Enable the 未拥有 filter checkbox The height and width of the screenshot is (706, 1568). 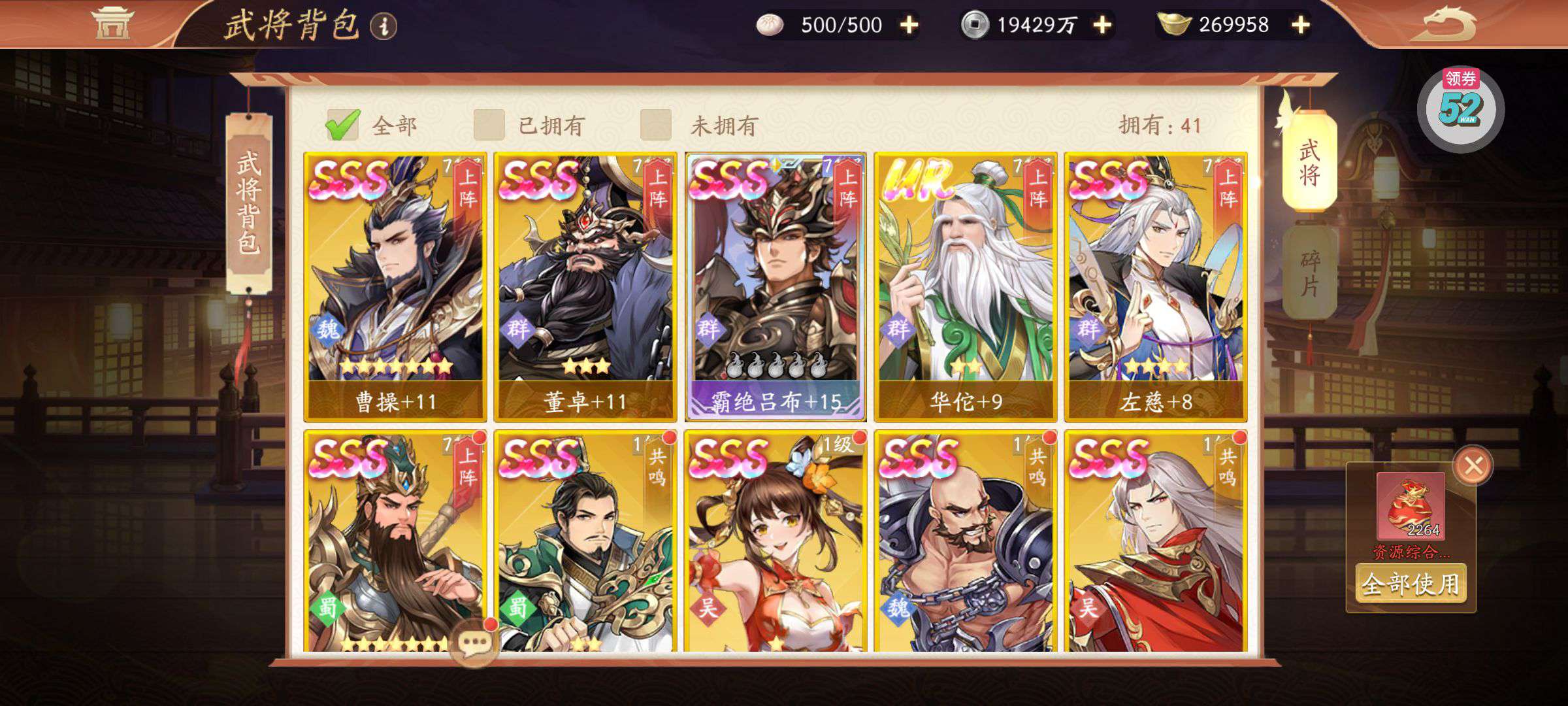point(656,125)
